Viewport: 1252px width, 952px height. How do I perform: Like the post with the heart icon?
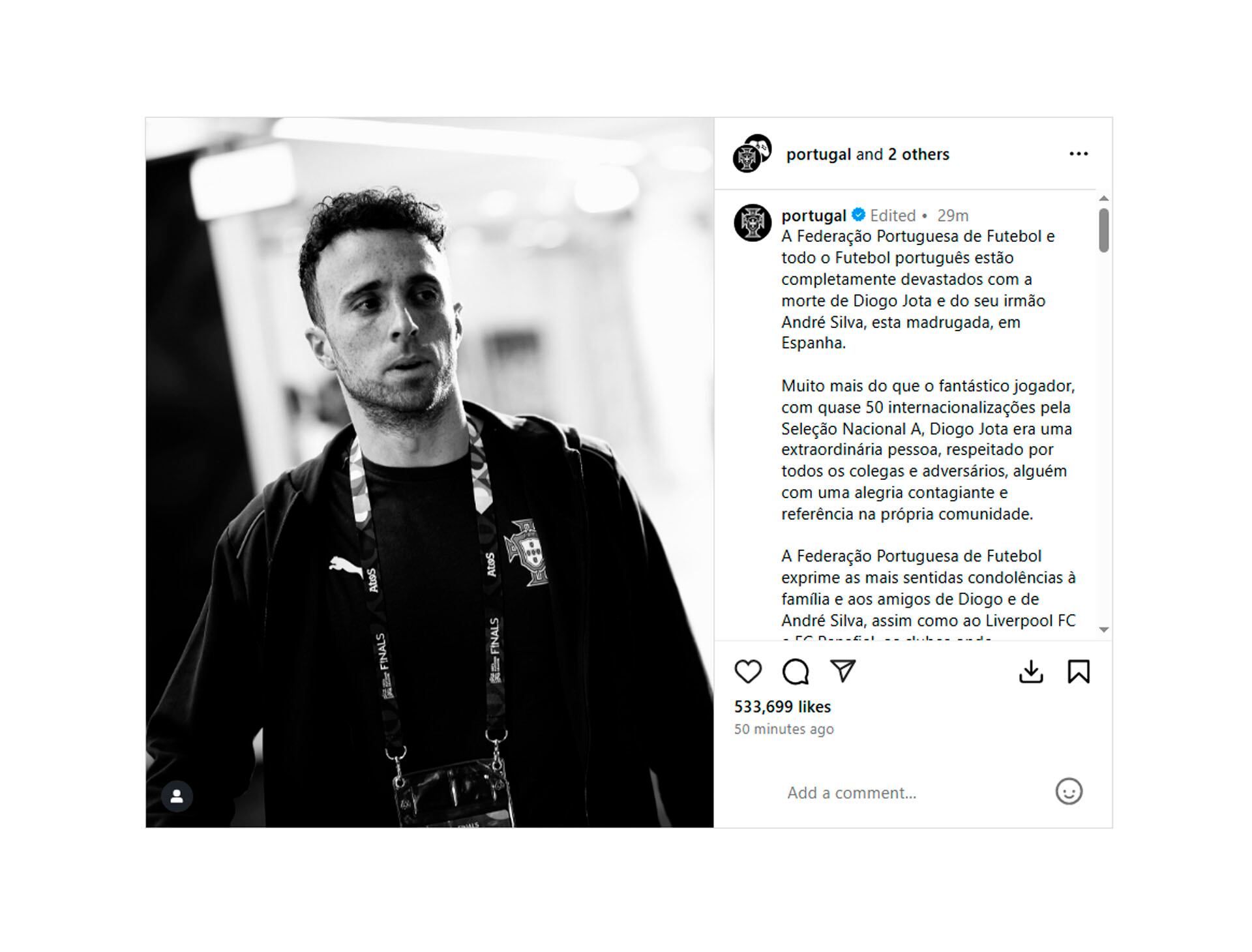pos(747,672)
